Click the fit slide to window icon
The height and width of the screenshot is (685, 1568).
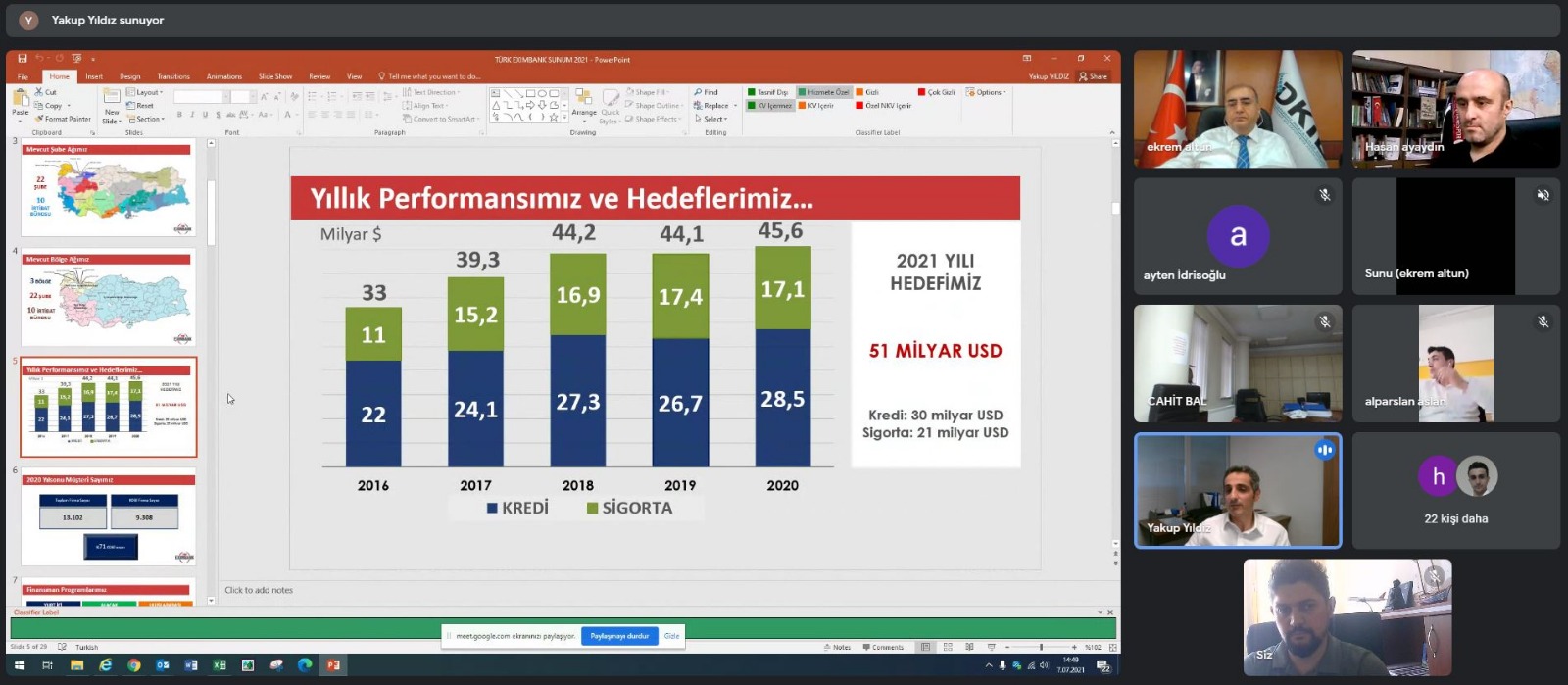pyautogui.click(x=1113, y=647)
